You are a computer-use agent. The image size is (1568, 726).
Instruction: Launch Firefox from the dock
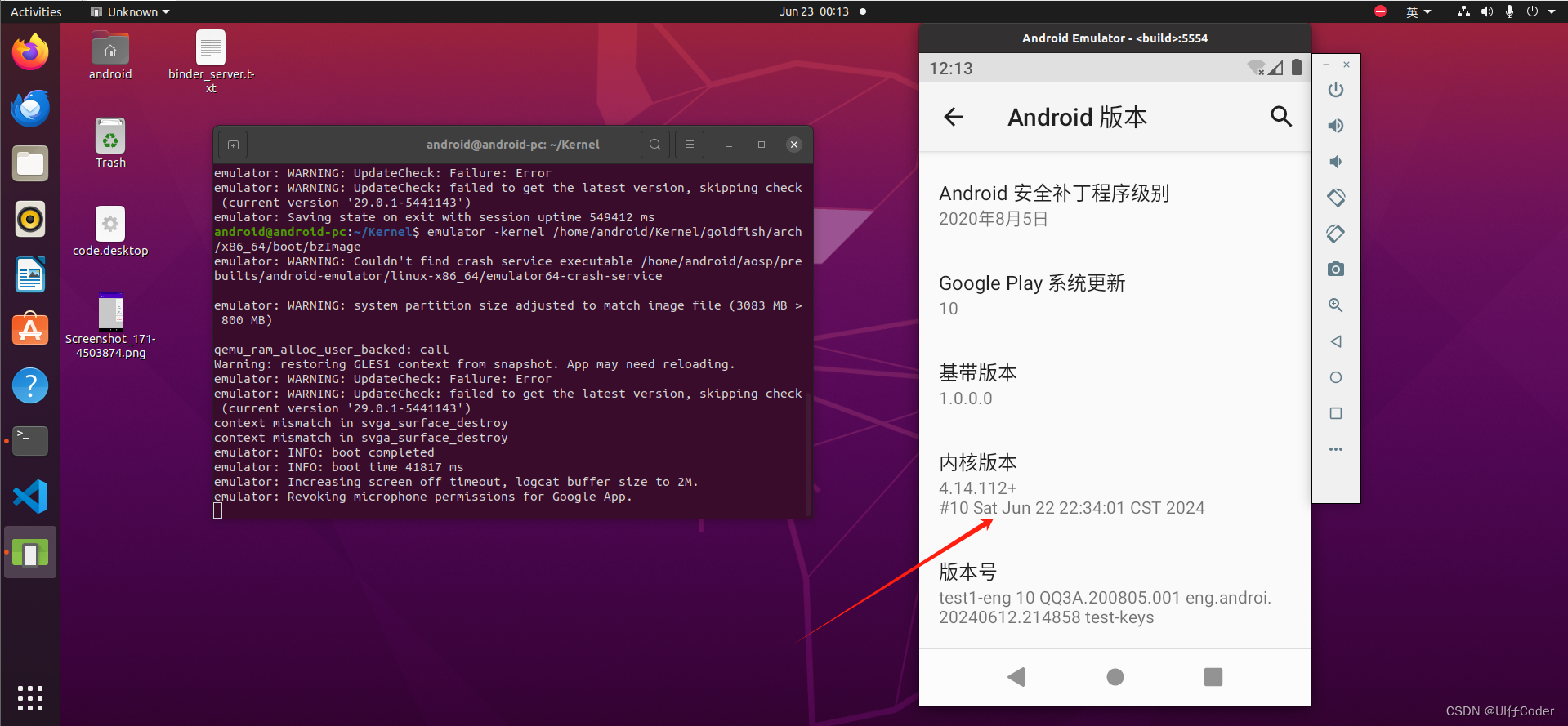click(x=30, y=52)
